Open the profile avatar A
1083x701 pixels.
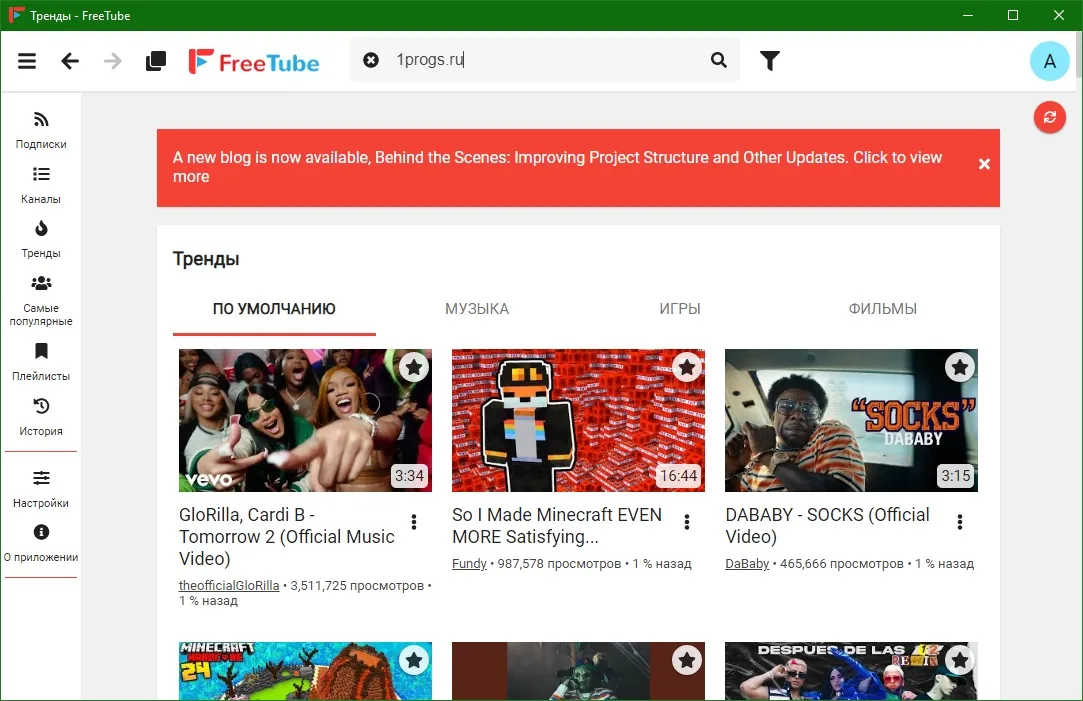(1049, 61)
